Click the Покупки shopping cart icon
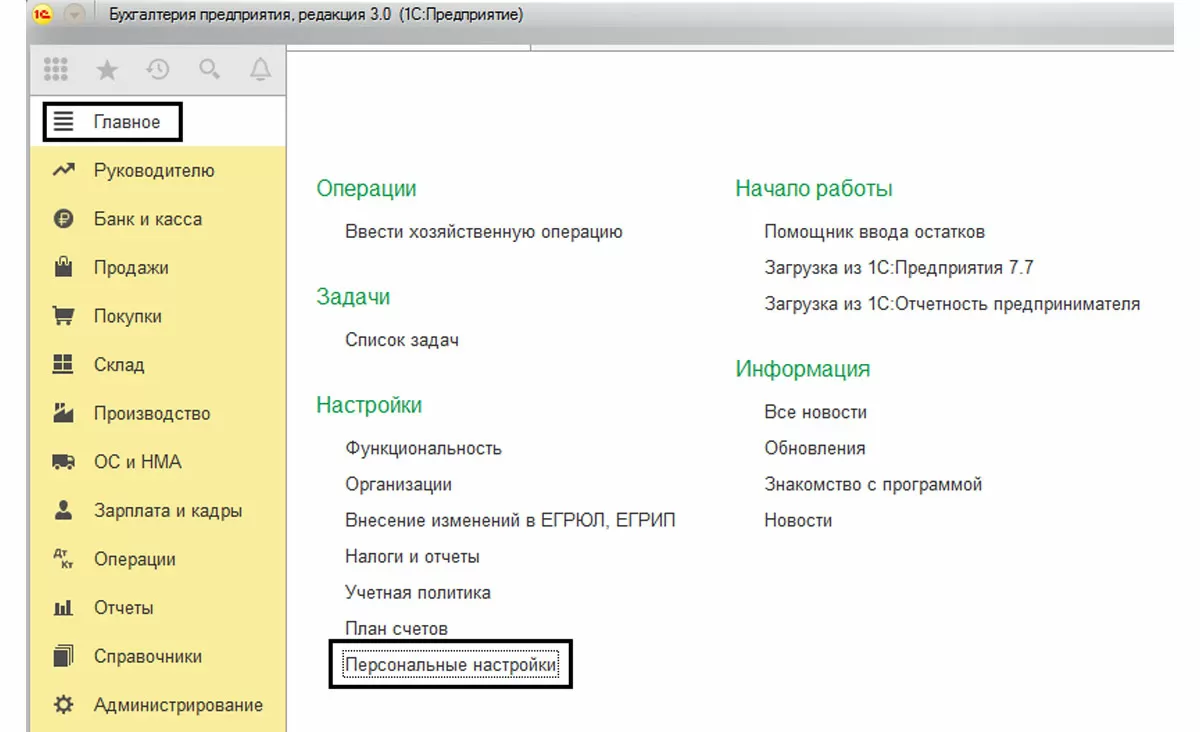 point(64,316)
